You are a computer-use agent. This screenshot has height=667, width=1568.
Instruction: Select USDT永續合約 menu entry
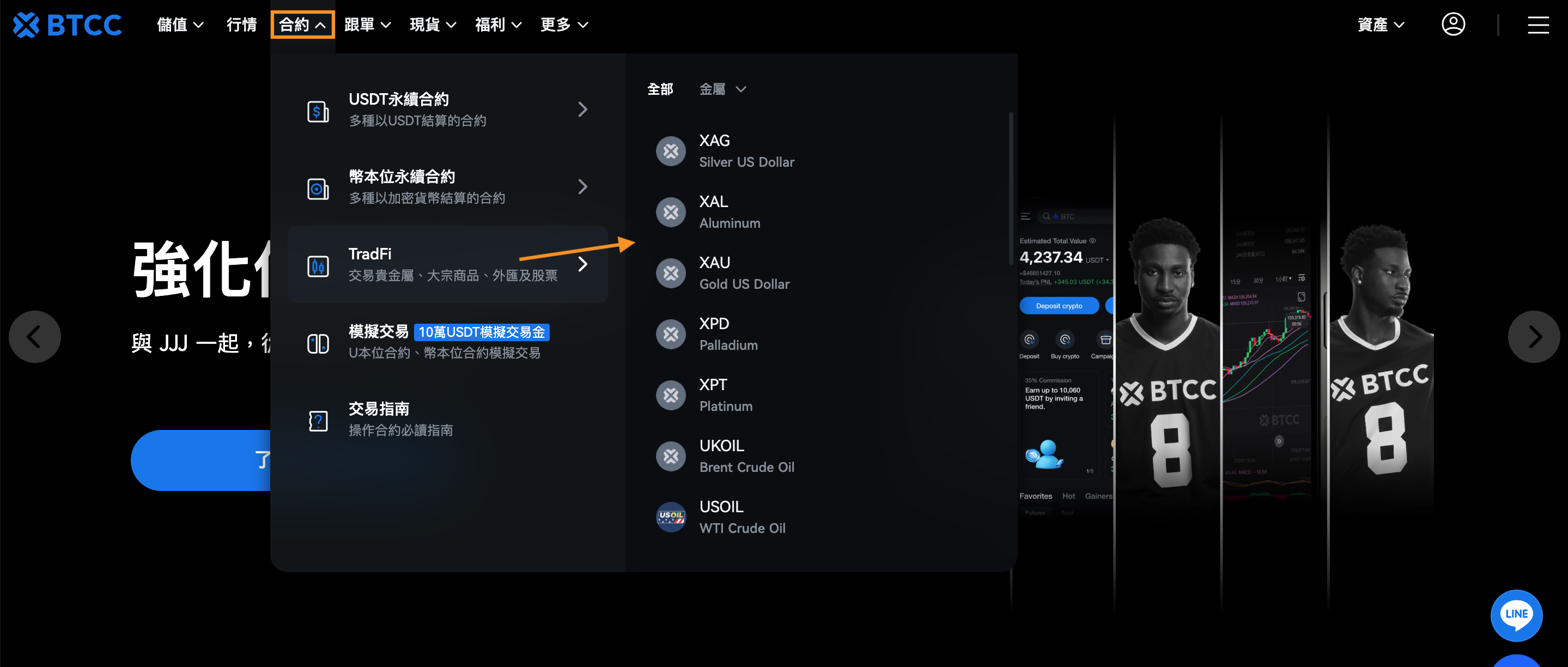447,110
